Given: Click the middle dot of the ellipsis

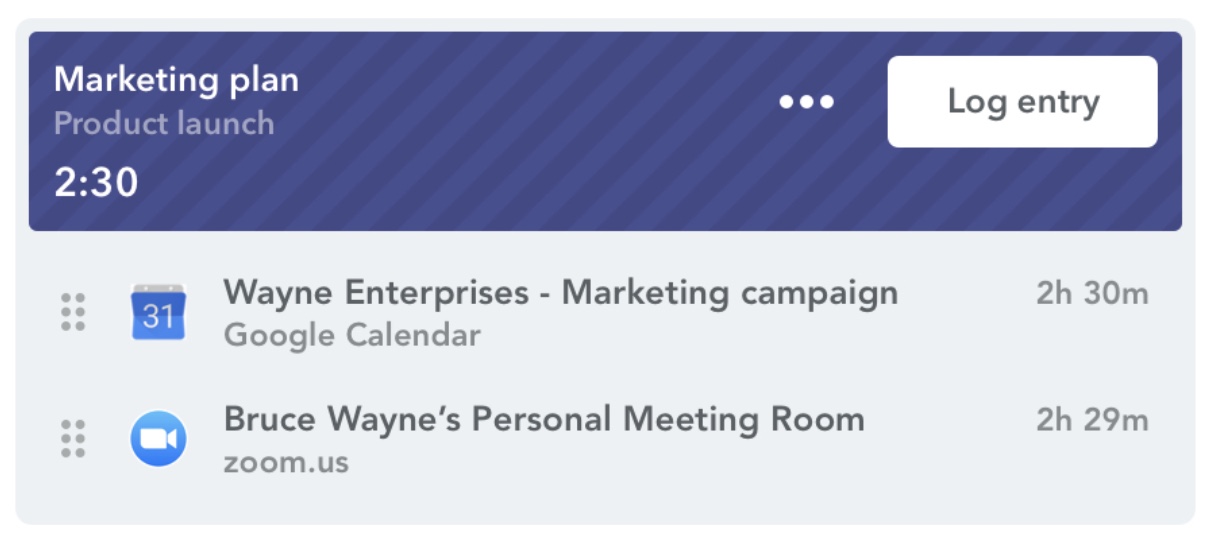Looking at the screenshot, I should (x=807, y=102).
